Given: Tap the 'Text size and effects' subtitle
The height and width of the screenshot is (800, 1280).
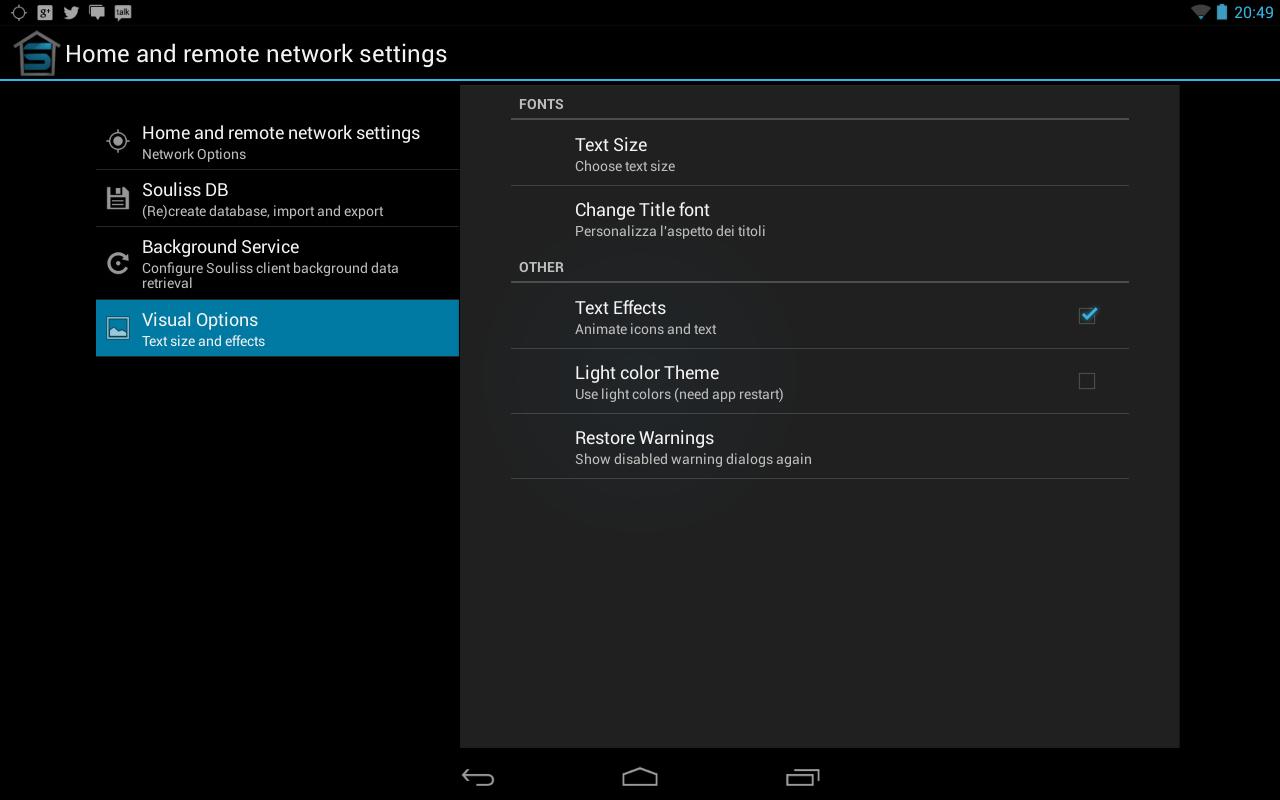Looking at the screenshot, I should point(203,341).
